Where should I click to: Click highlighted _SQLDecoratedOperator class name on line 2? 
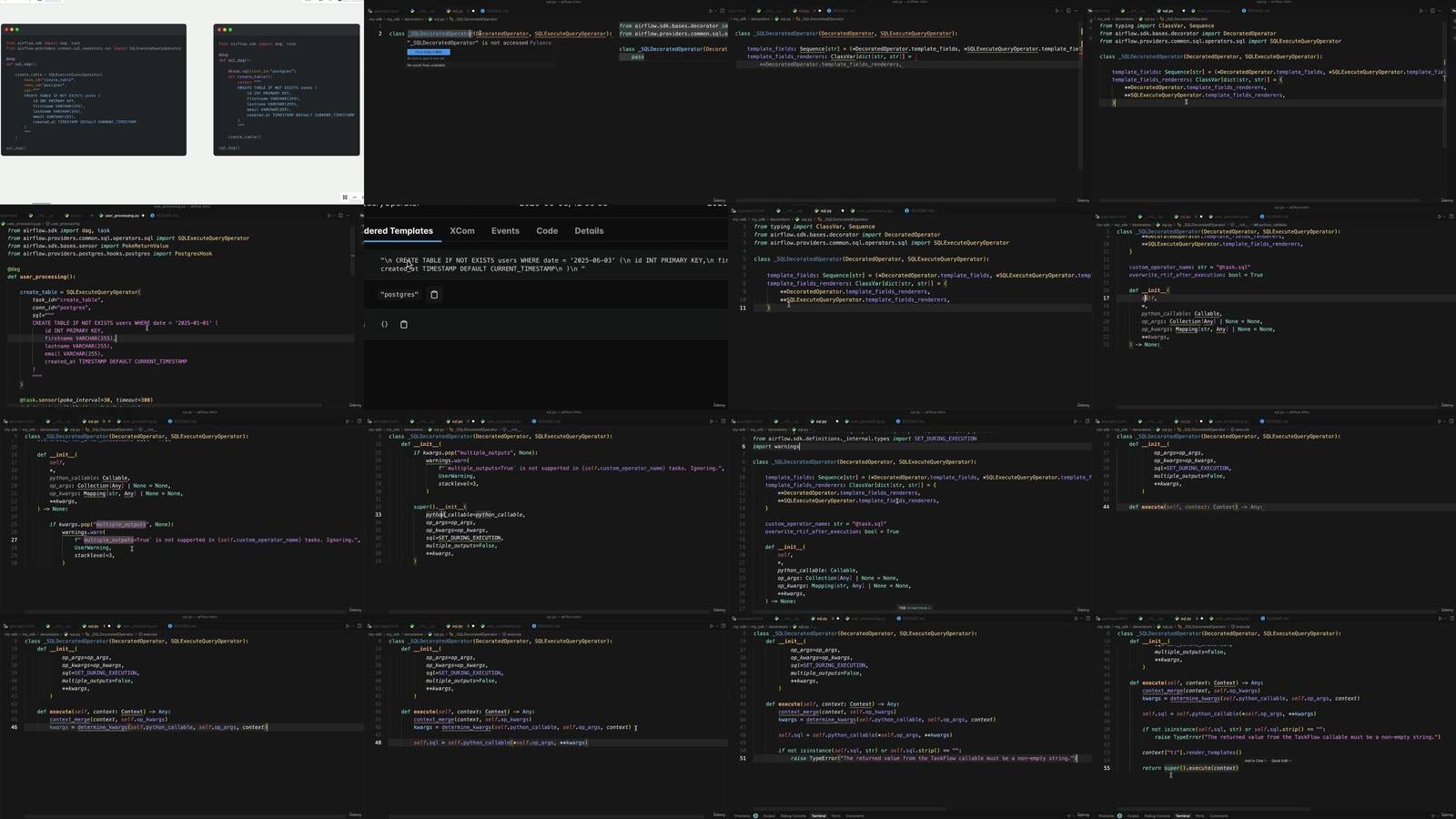[439, 34]
